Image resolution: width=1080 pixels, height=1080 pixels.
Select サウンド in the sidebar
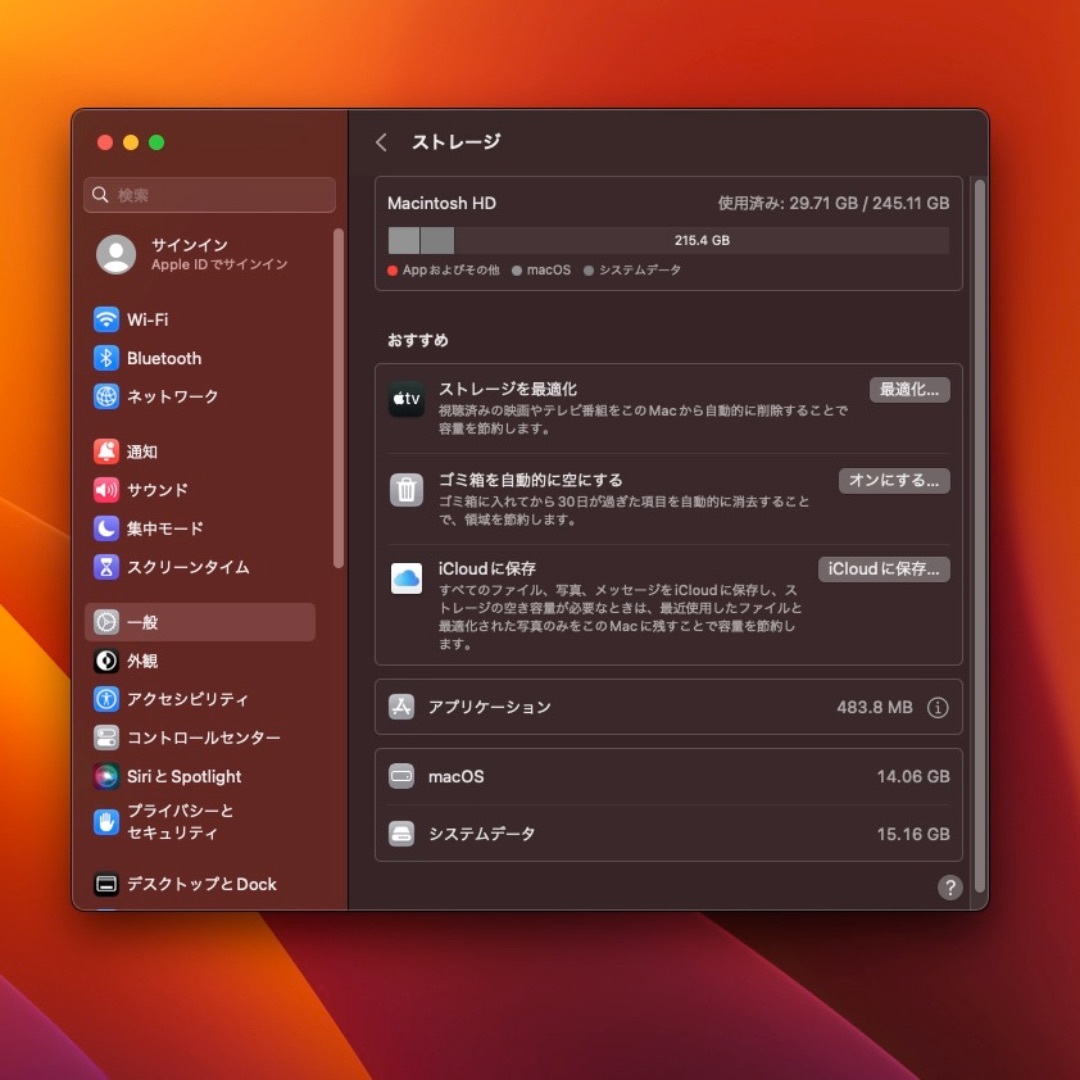[x=200, y=490]
